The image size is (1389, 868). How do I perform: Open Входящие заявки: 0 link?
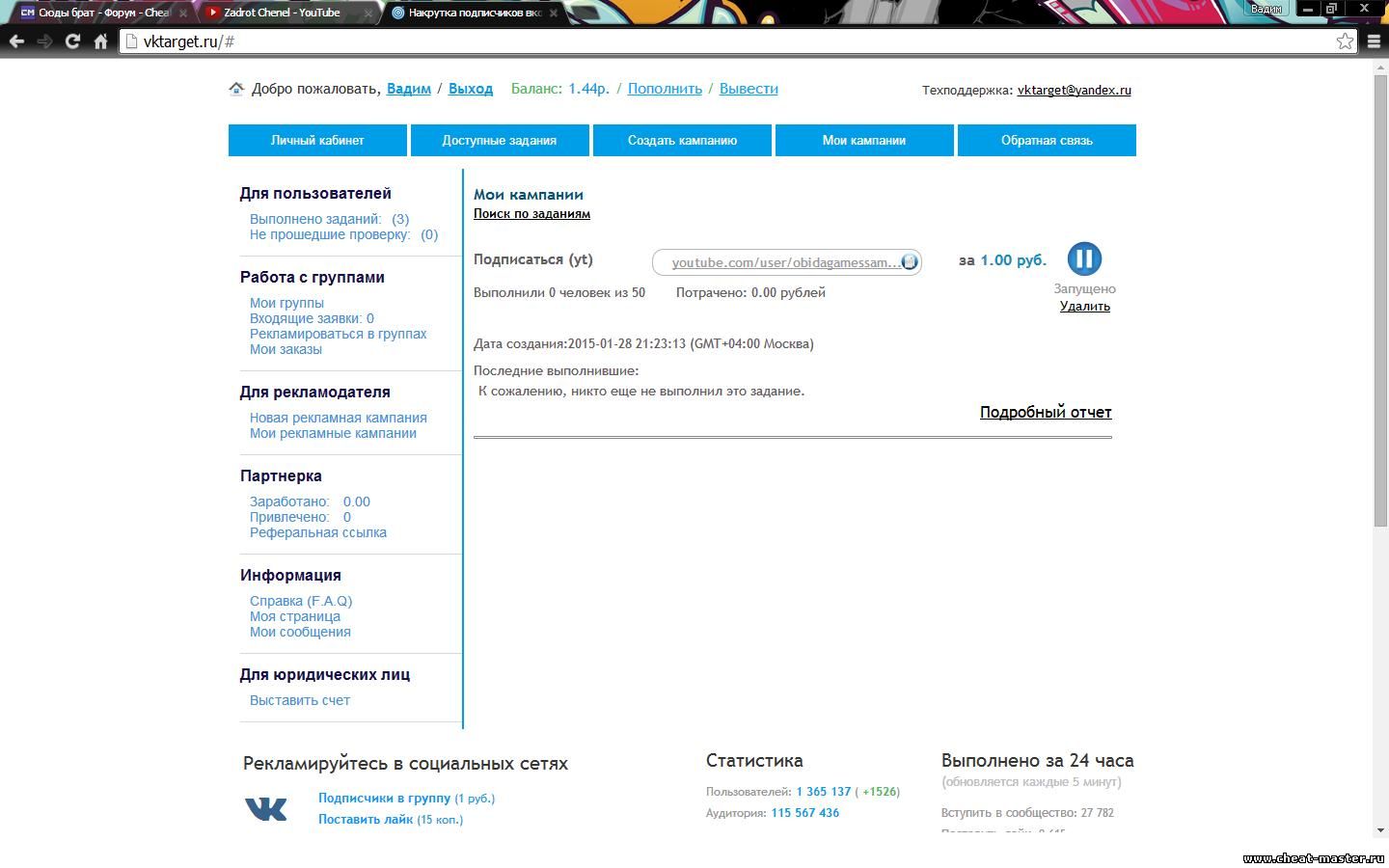312,318
